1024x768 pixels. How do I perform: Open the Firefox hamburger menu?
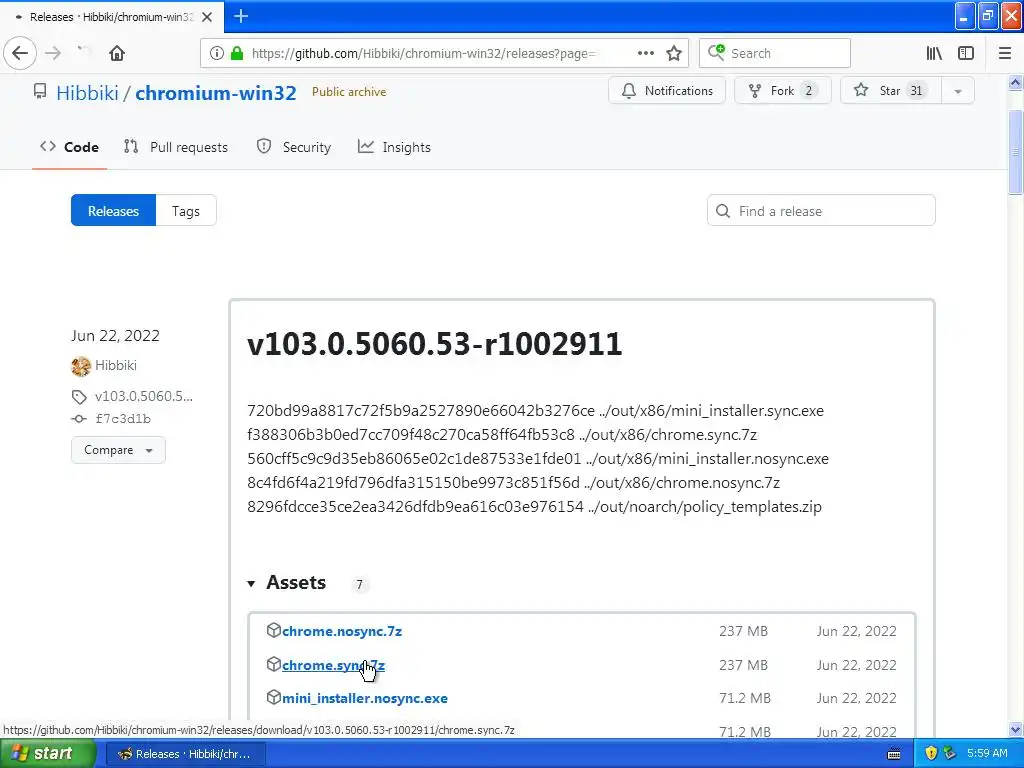[1005, 54]
